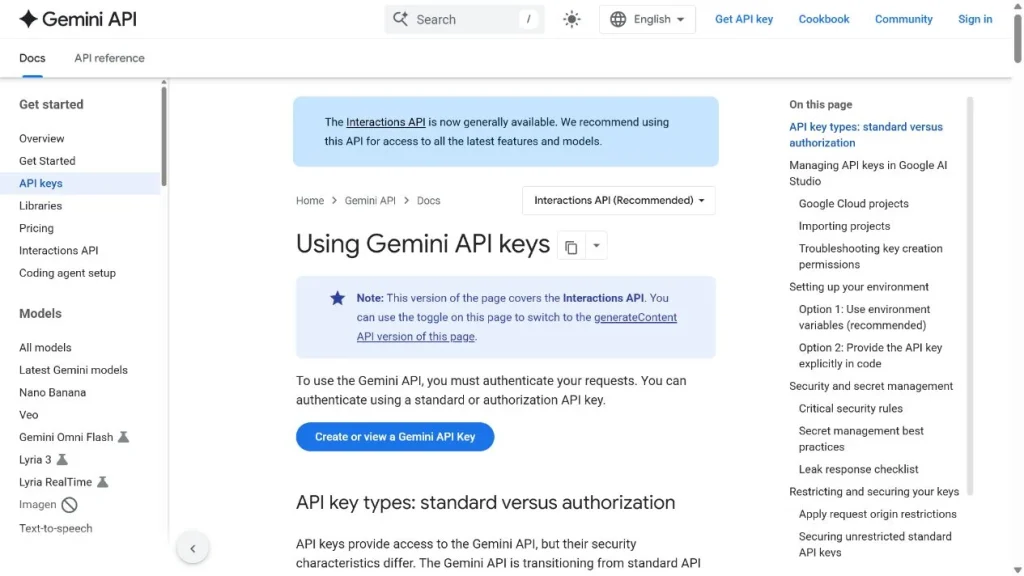Open Imagen in the sidebar
The width and height of the screenshot is (1024, 576).
(x=37, y=504)
